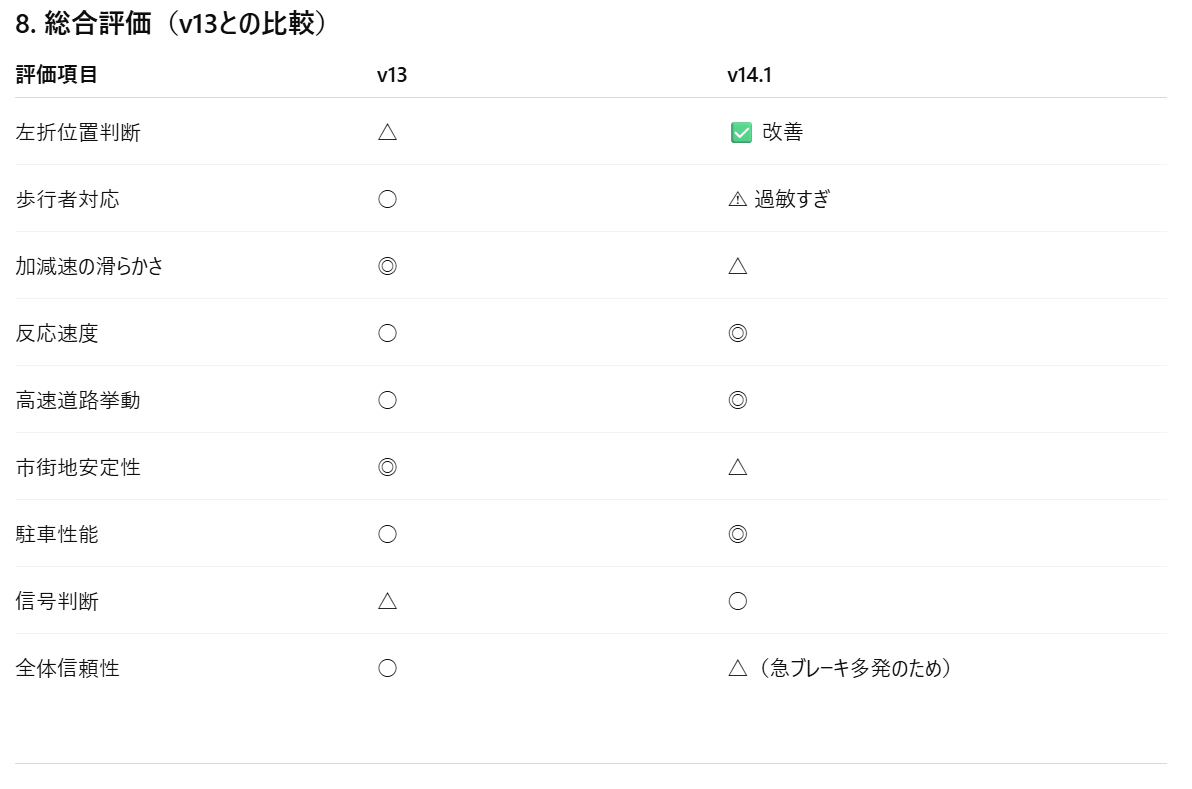Click the 左折位置判断 row label
The width and height of the screenshot is (1192, 789).
pos(78,133)
